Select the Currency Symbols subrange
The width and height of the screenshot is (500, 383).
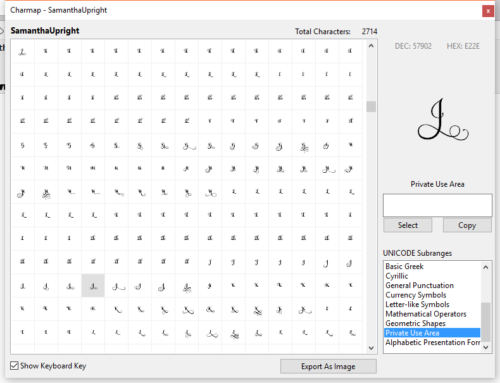[x=432, y=295]
